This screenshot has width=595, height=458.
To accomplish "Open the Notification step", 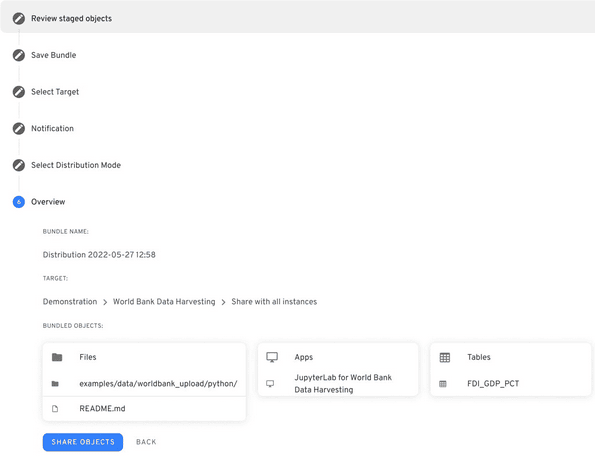I will point(52,129).
